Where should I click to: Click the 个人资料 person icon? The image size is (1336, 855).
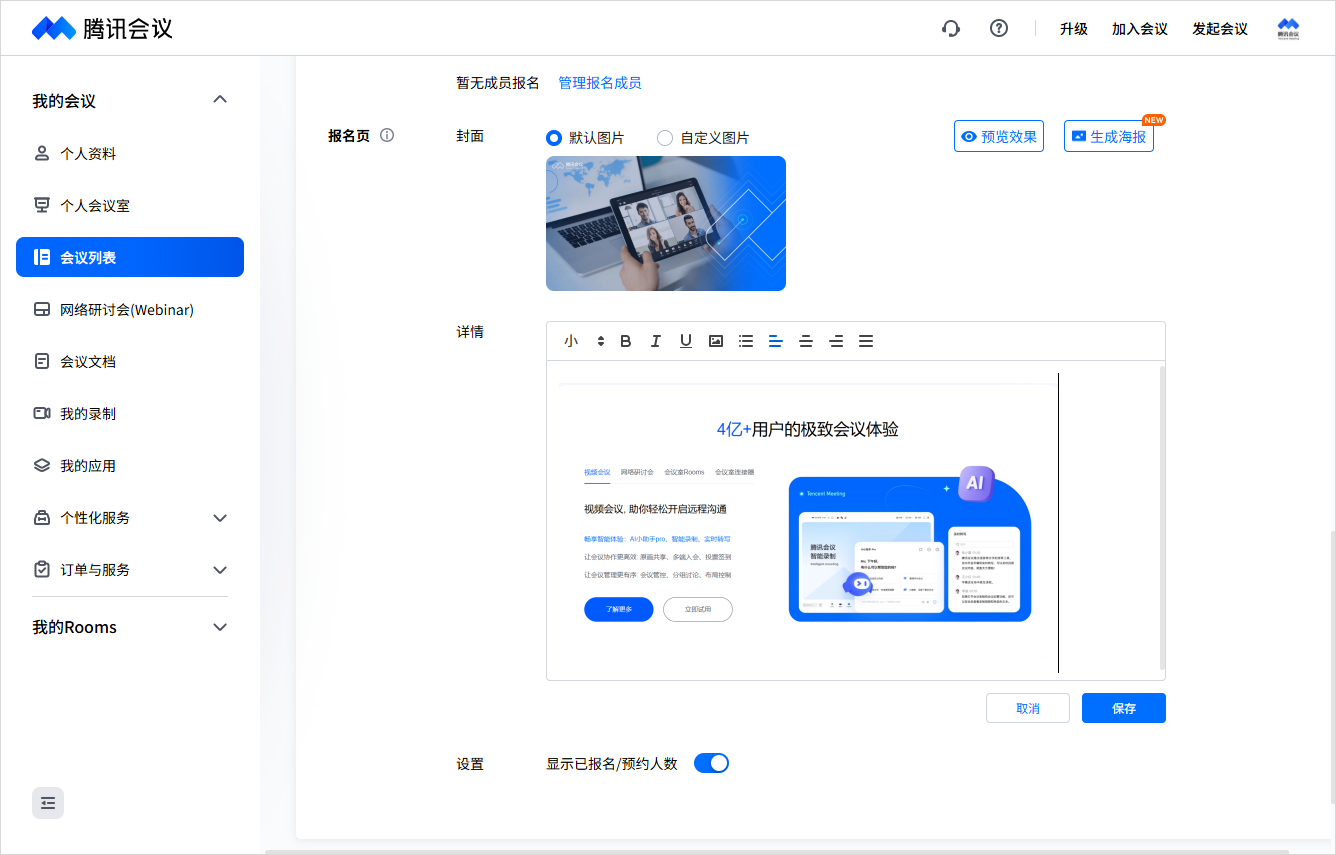point(42,153)
